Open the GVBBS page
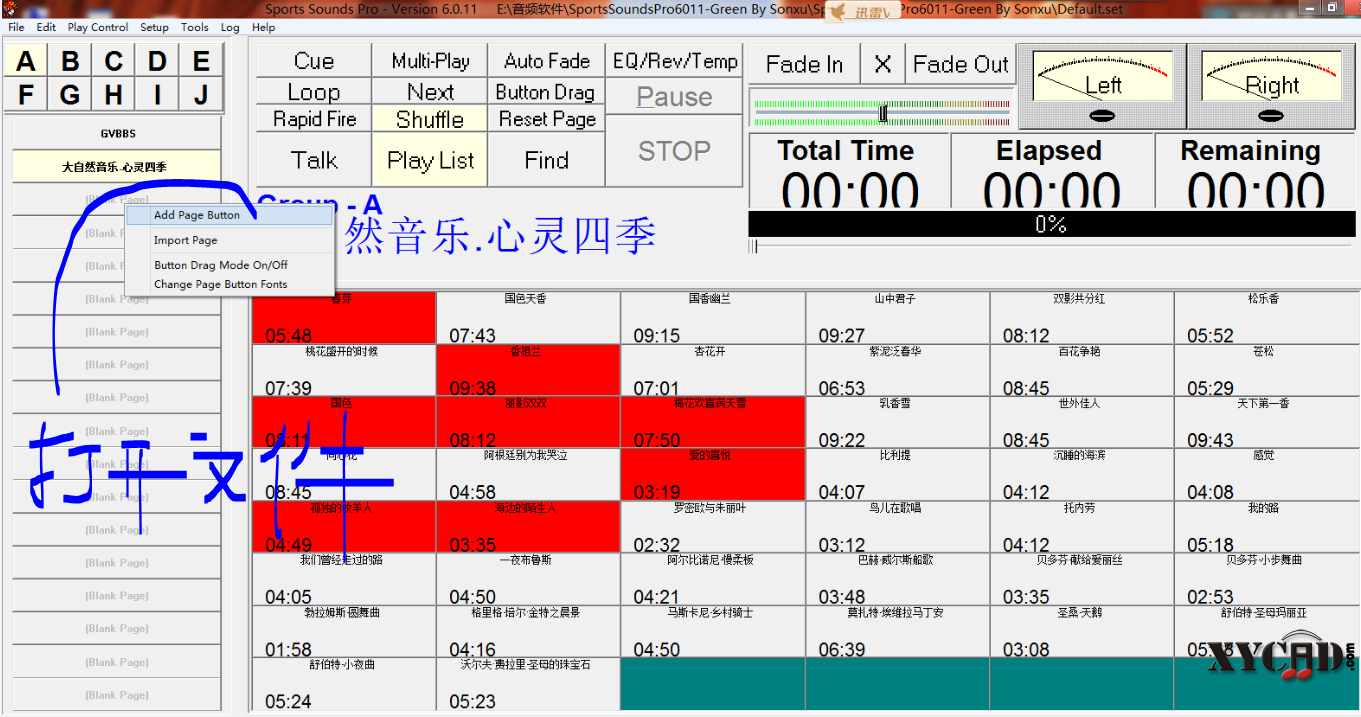 (x=117, y=134)
